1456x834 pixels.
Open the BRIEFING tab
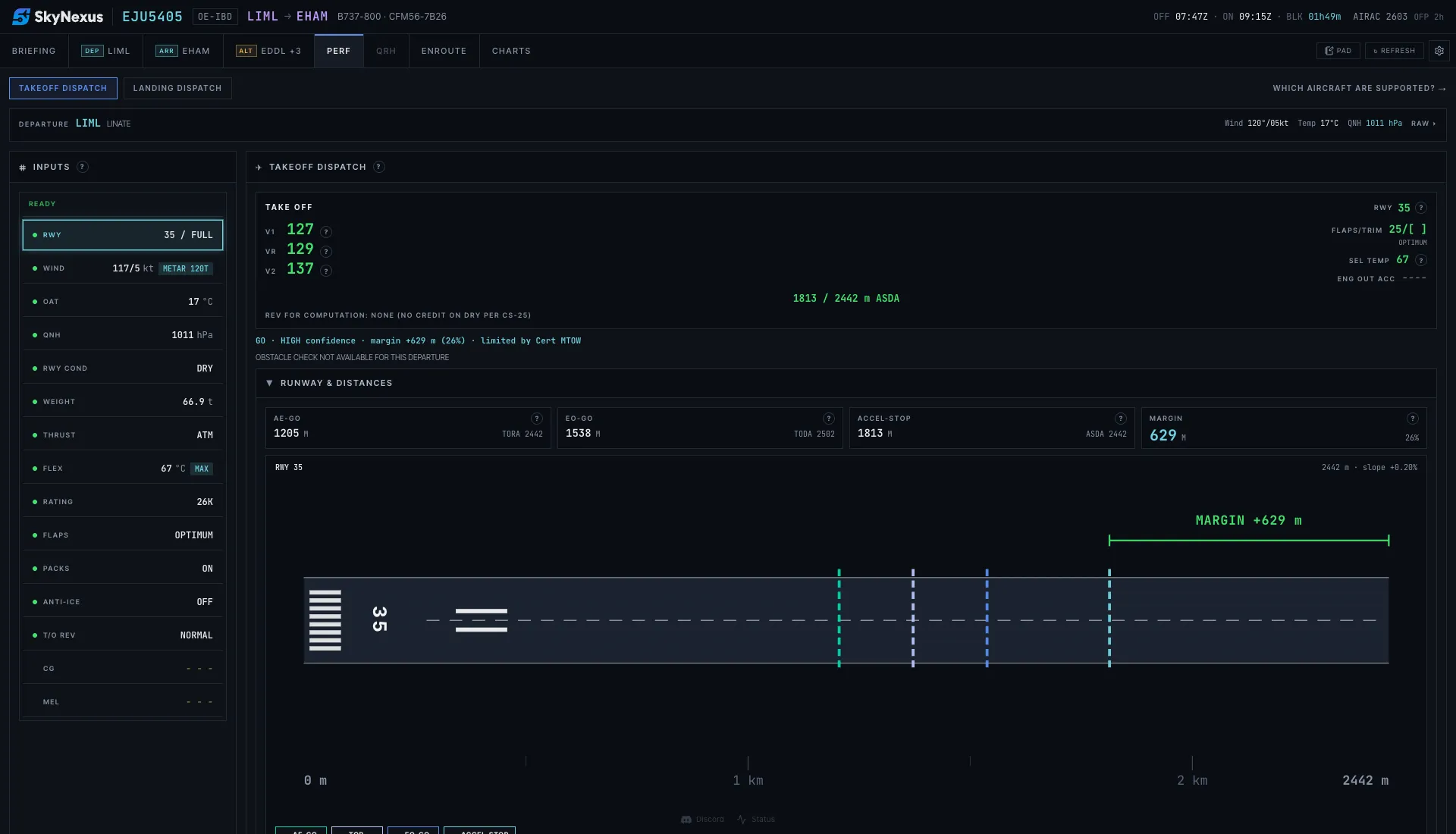pyautogui.click(x=34, y=51)
